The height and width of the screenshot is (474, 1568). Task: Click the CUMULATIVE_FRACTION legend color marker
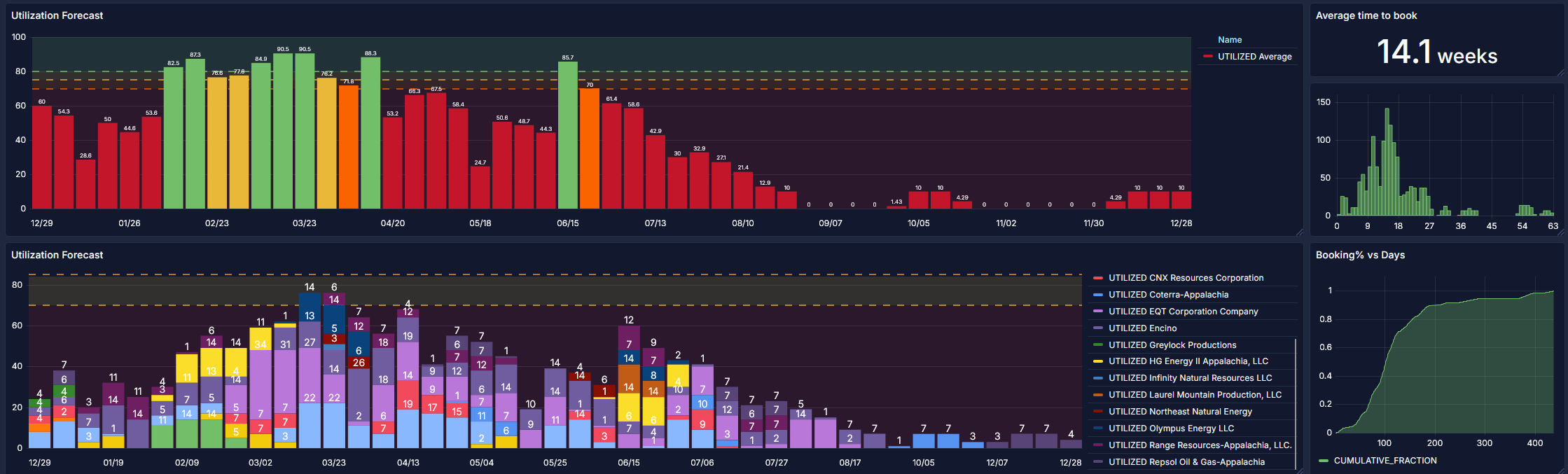1323,461
